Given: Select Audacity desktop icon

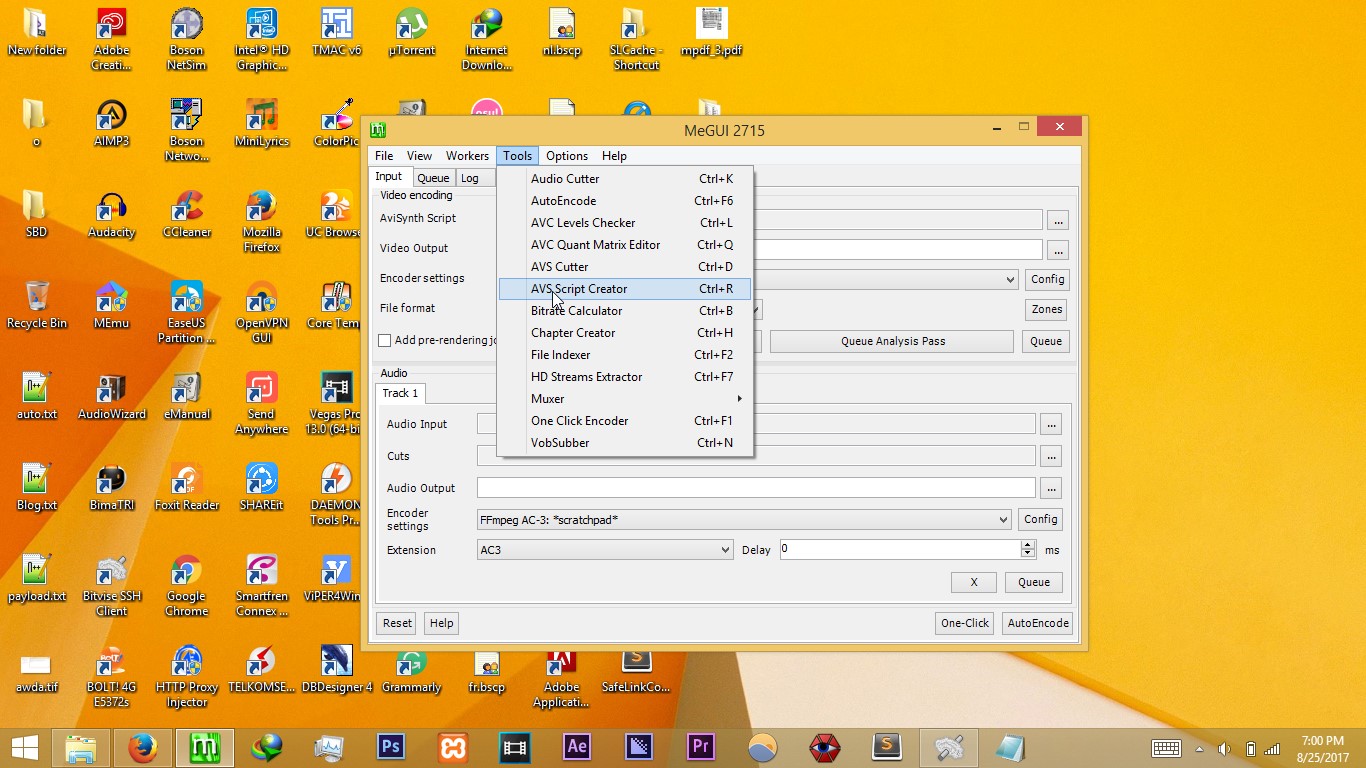Looking at the screenshot, I should point(111,215).
